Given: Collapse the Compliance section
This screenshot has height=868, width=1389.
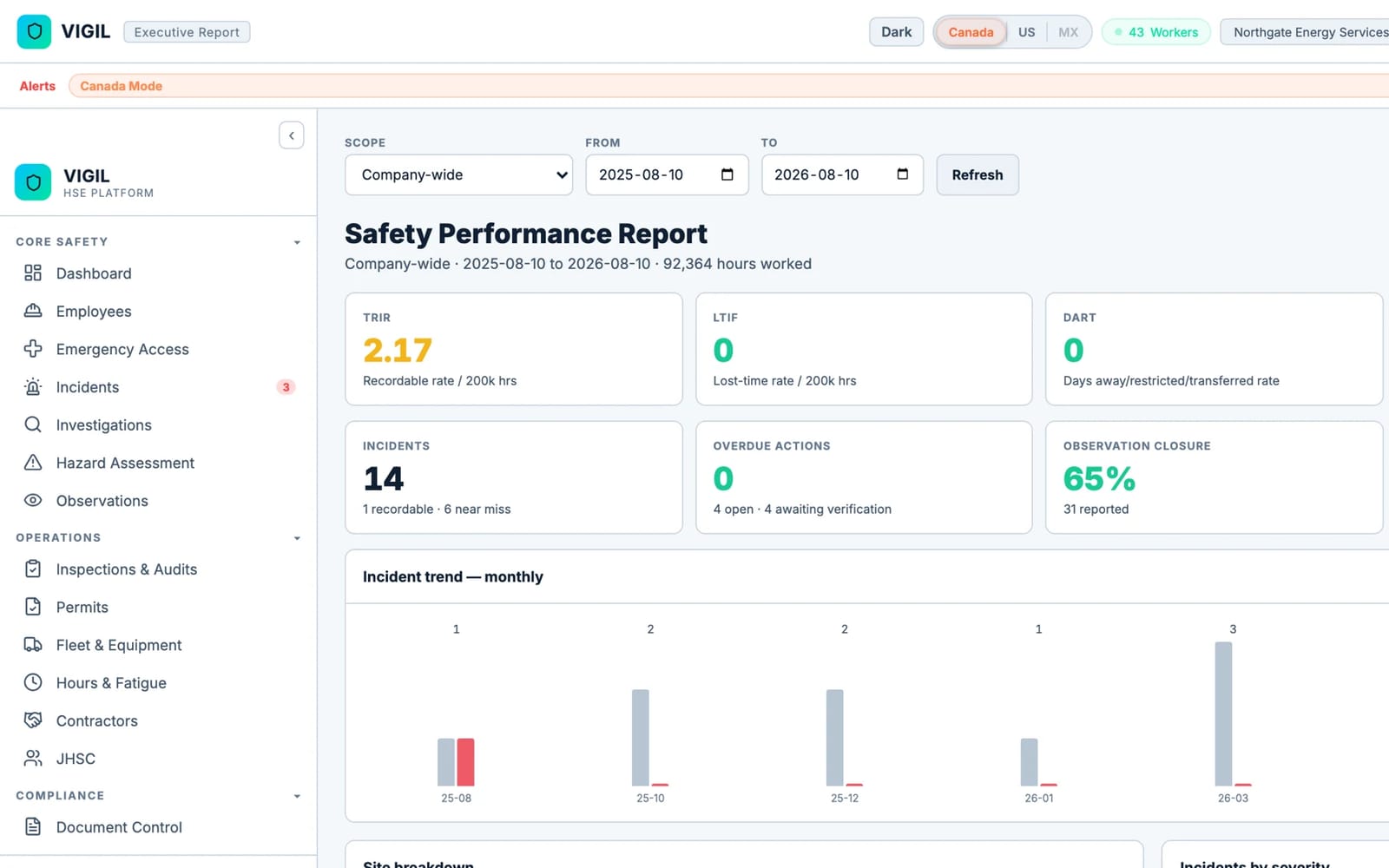Looking at the screenshot, I should [297, 796].
